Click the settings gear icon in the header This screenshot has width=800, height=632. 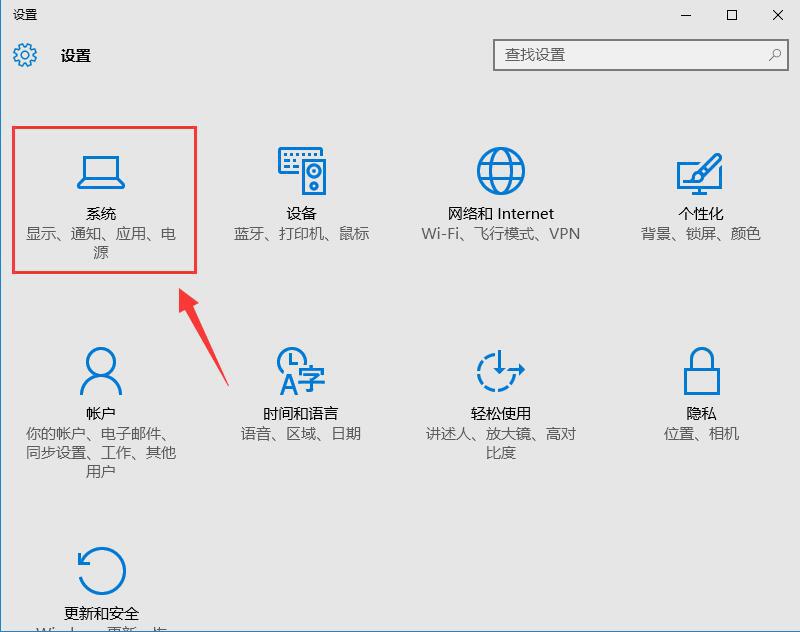coord(25,55)
